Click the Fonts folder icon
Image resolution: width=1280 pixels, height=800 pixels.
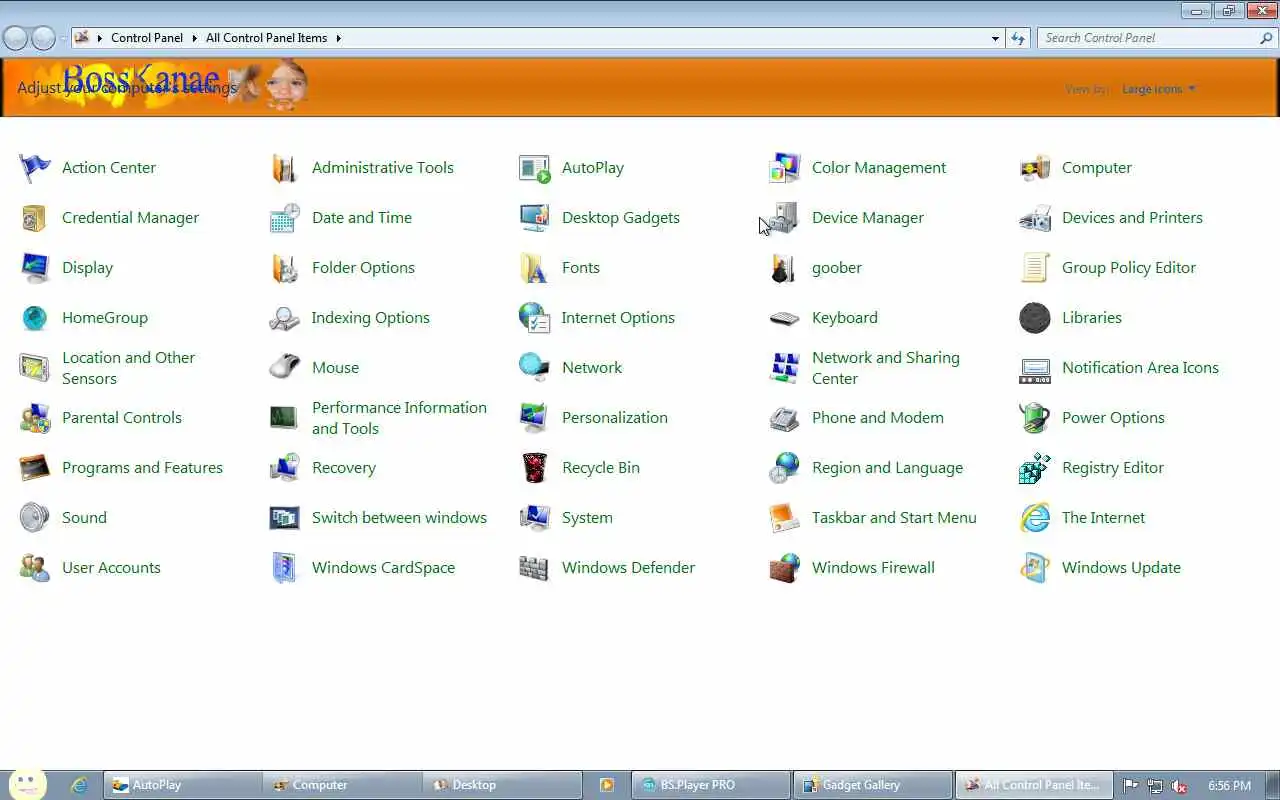[535, 268]
